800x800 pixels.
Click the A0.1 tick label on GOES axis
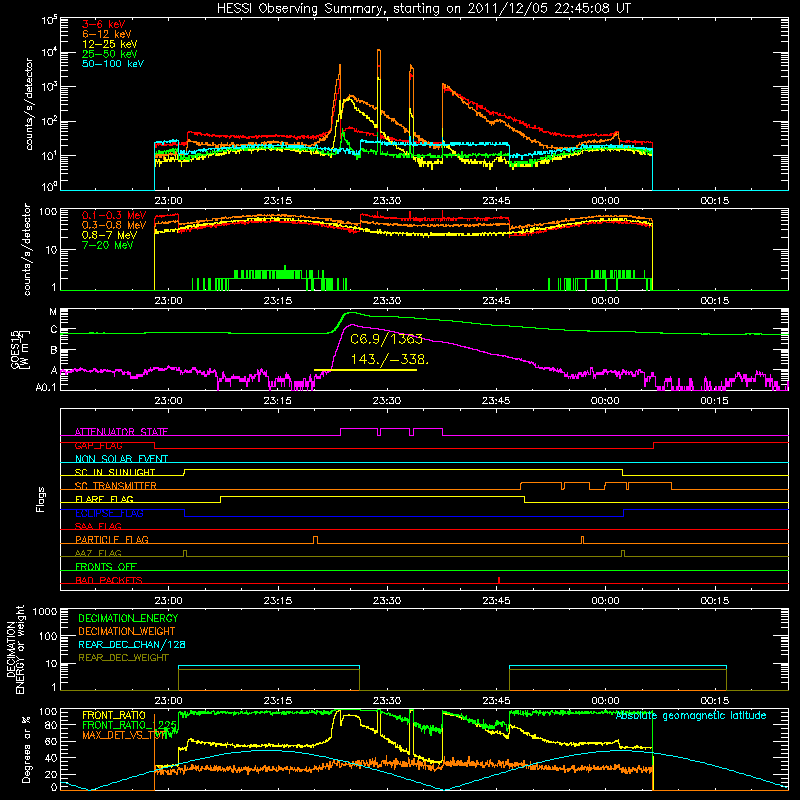point(45,387)
